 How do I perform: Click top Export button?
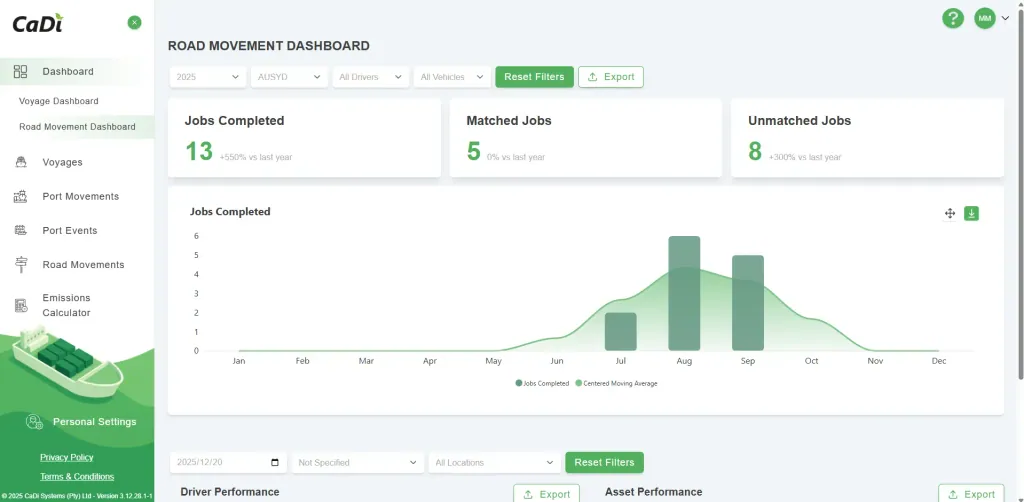[611, 77]
